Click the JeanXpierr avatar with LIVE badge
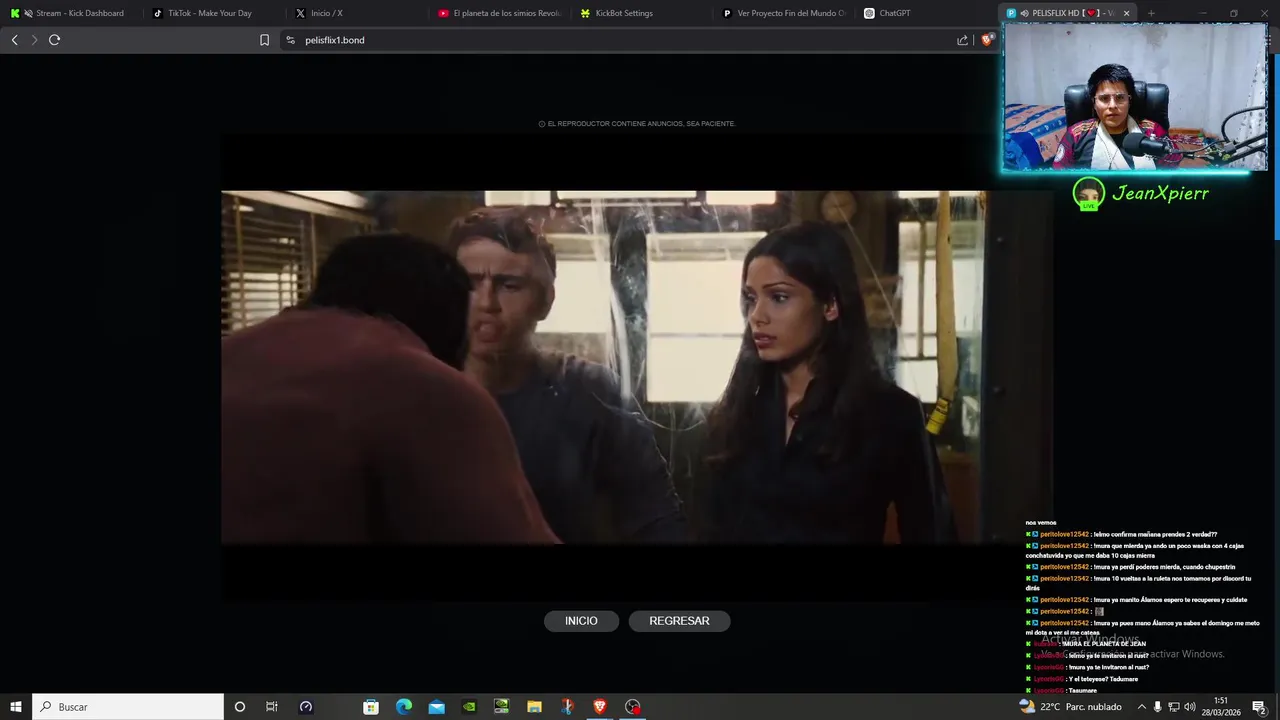The width and height of the screenshot is (1280, 720). pyautogui.click(x=1088, y=194)
